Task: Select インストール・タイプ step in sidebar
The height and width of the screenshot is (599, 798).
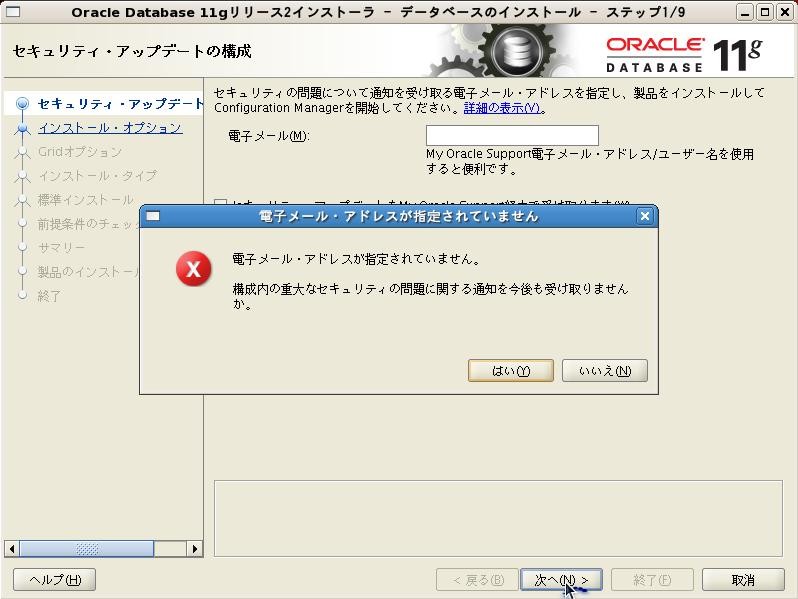Action: click(x=98, y=176)
